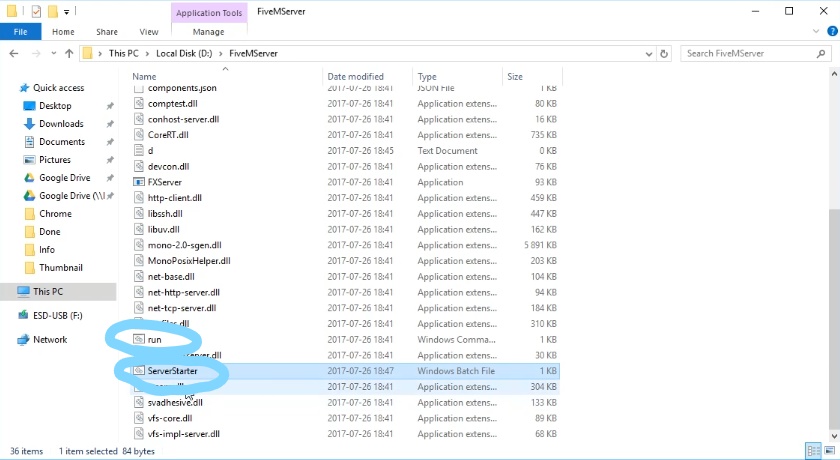Switch to Large icons view in status bar
The image size is (840, 460).
click(x=829, y=451)
